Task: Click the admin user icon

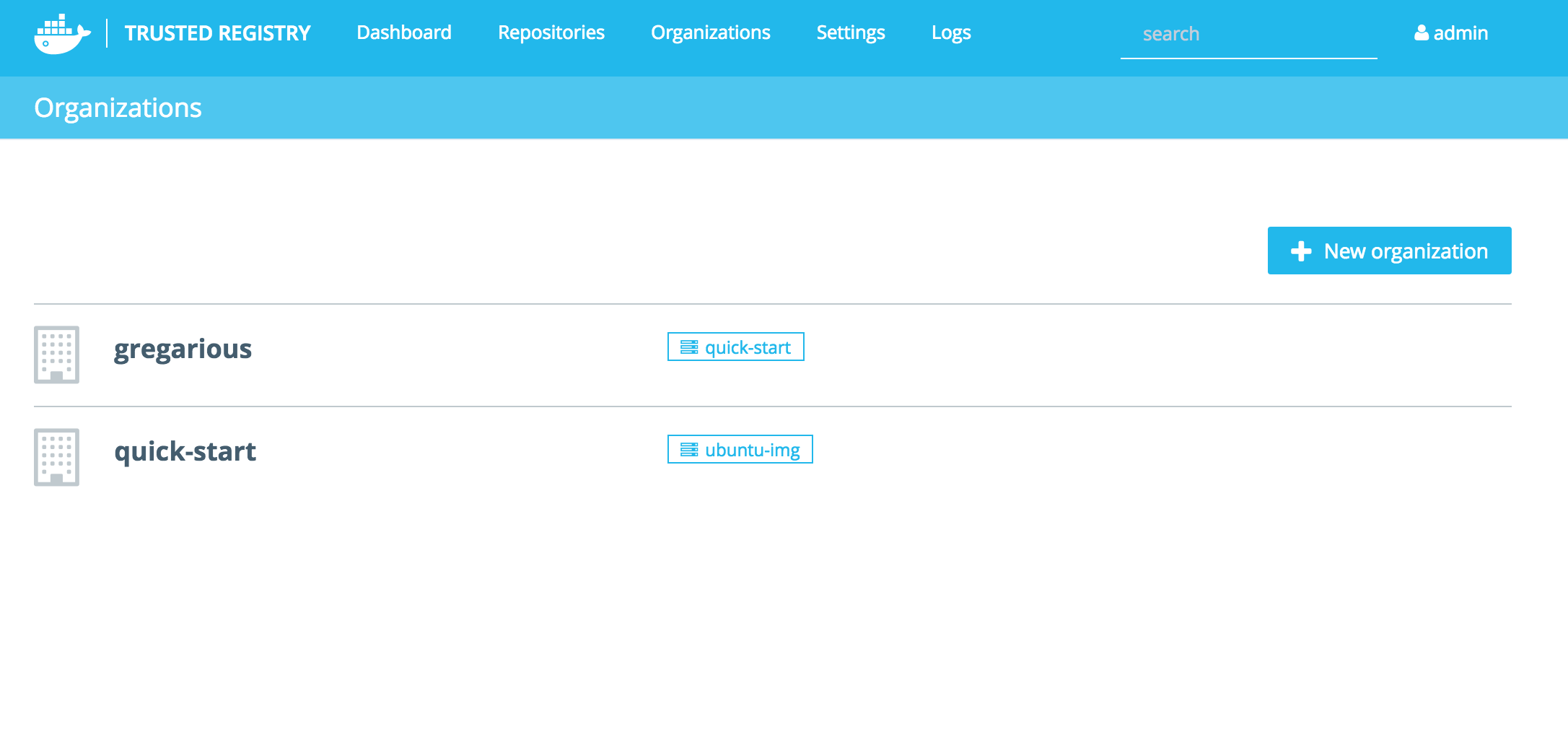Action: (x=1421, y=33)
